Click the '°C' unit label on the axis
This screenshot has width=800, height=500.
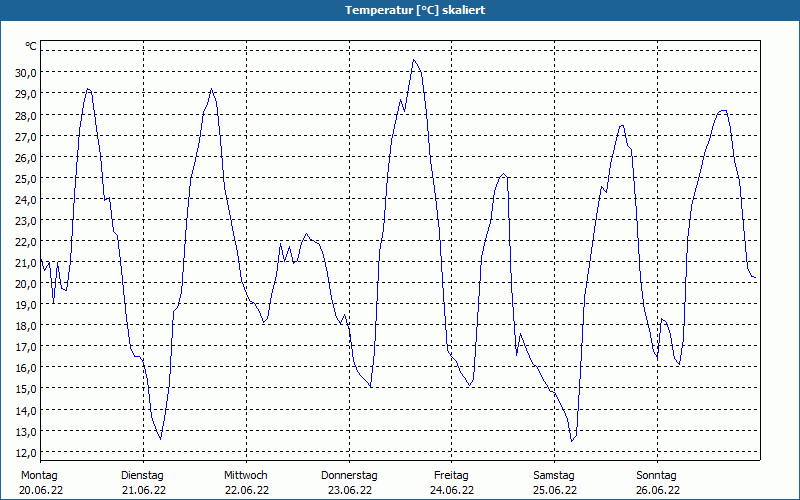[31, 46]
